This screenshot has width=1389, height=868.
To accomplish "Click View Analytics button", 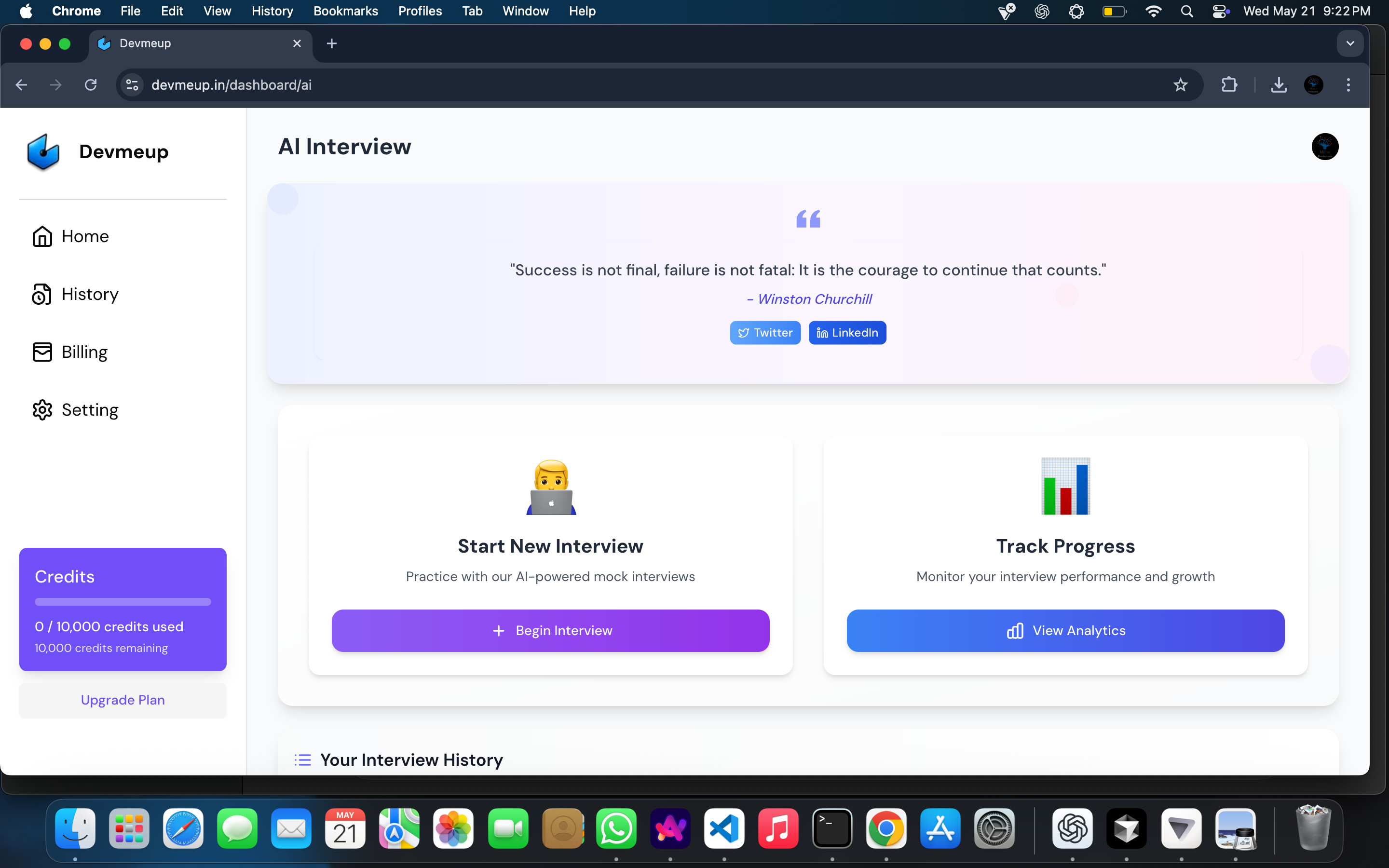I will coord(1065,630).
